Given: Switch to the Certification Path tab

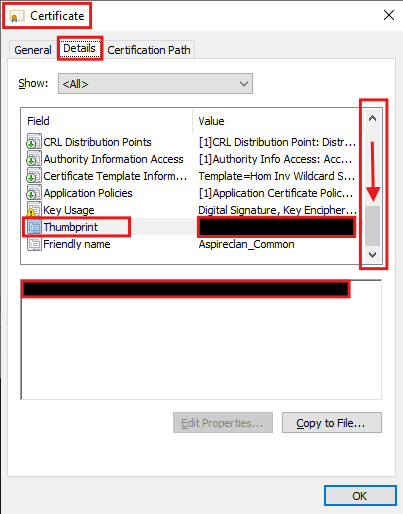Looking at the screenshot, I should (149, 50).
